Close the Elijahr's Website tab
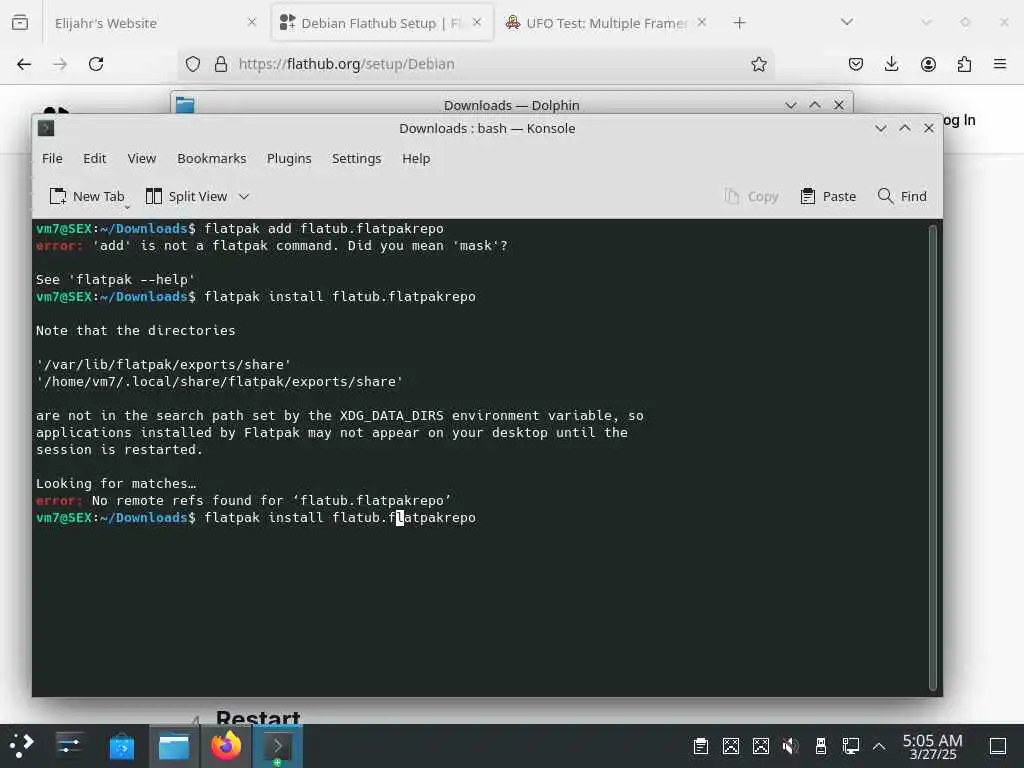 pyautogui.click(x=252, y=22)
